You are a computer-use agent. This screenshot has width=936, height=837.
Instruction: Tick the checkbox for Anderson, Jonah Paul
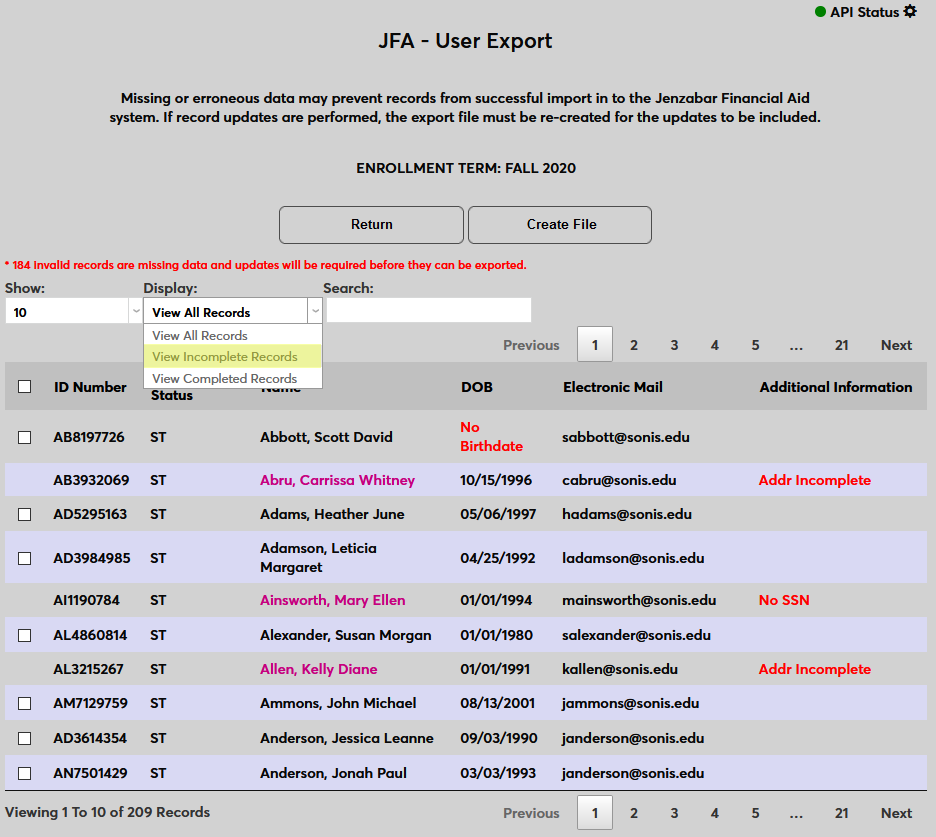25,773
